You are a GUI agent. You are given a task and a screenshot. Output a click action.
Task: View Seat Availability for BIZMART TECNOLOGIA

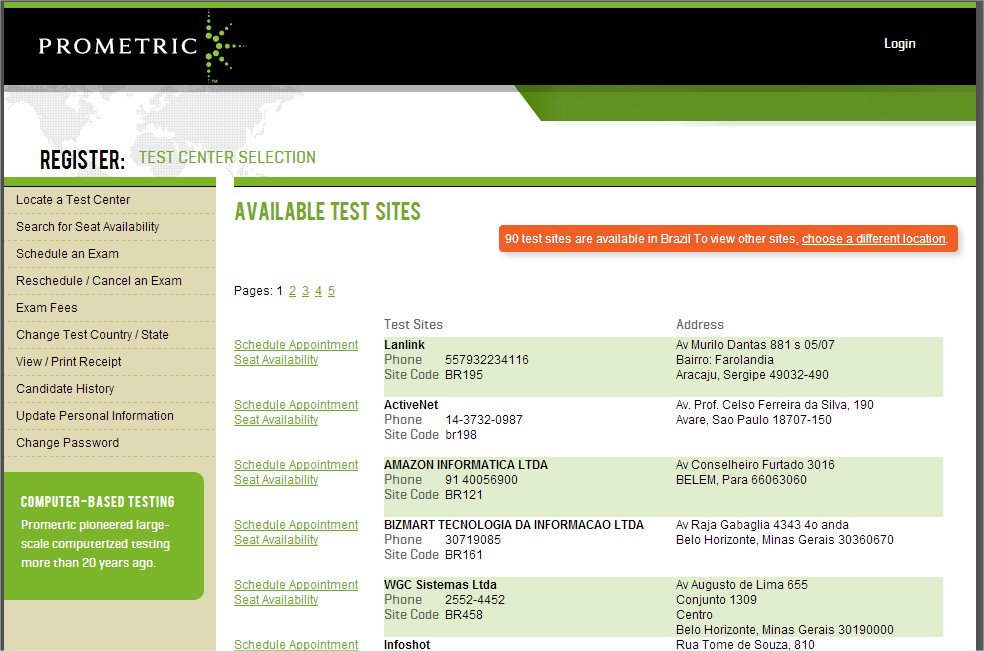(276, 540)
